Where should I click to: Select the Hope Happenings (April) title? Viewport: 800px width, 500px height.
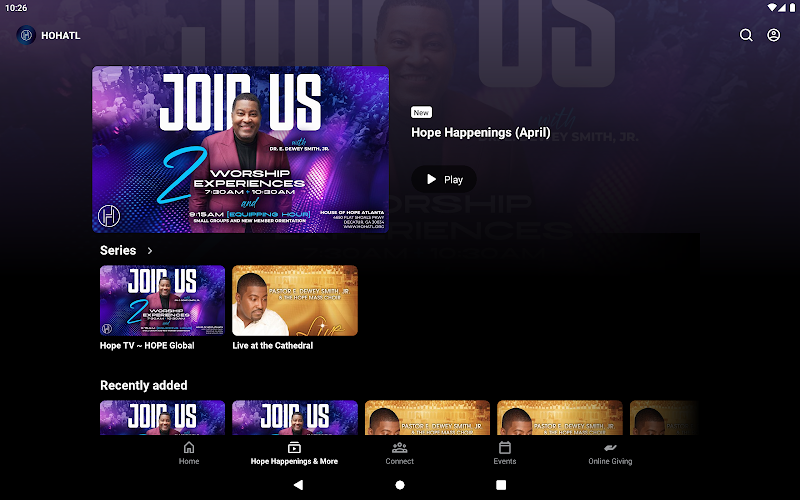pyautogui.click(x=481, y=133)
